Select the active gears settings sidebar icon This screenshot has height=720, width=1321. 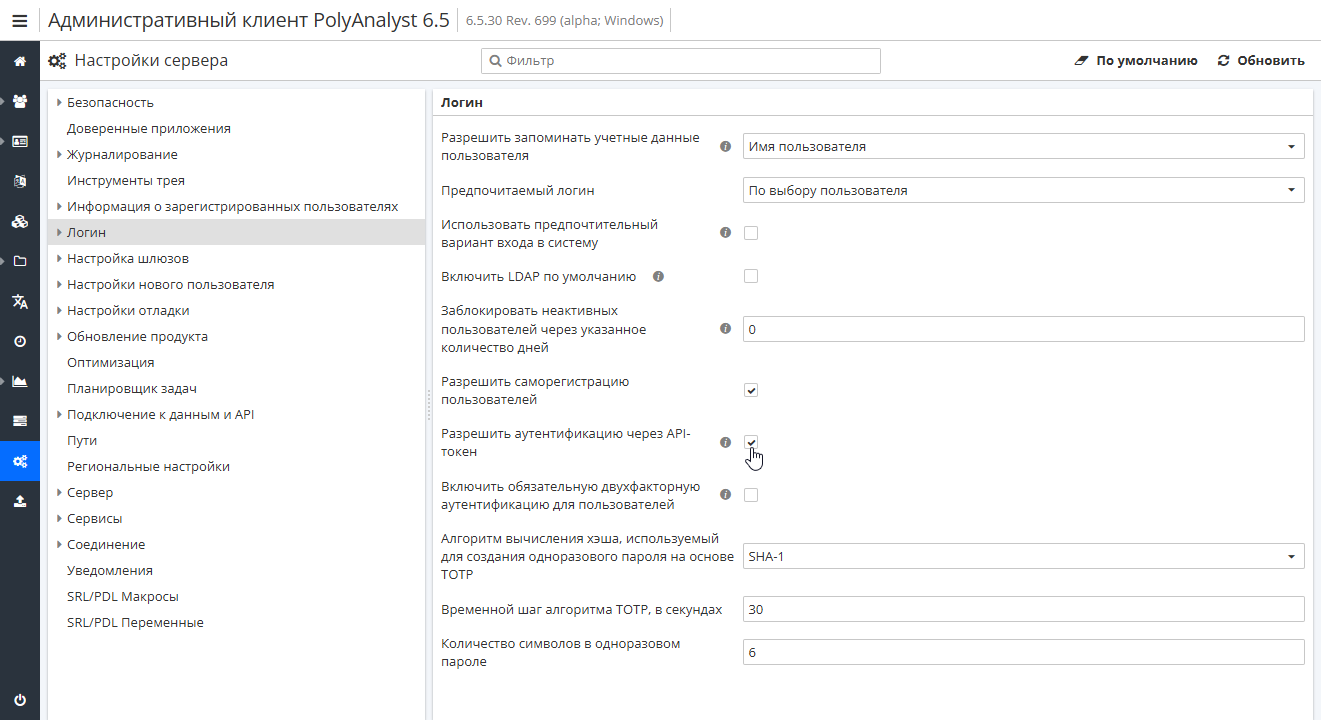pos(20,460)
